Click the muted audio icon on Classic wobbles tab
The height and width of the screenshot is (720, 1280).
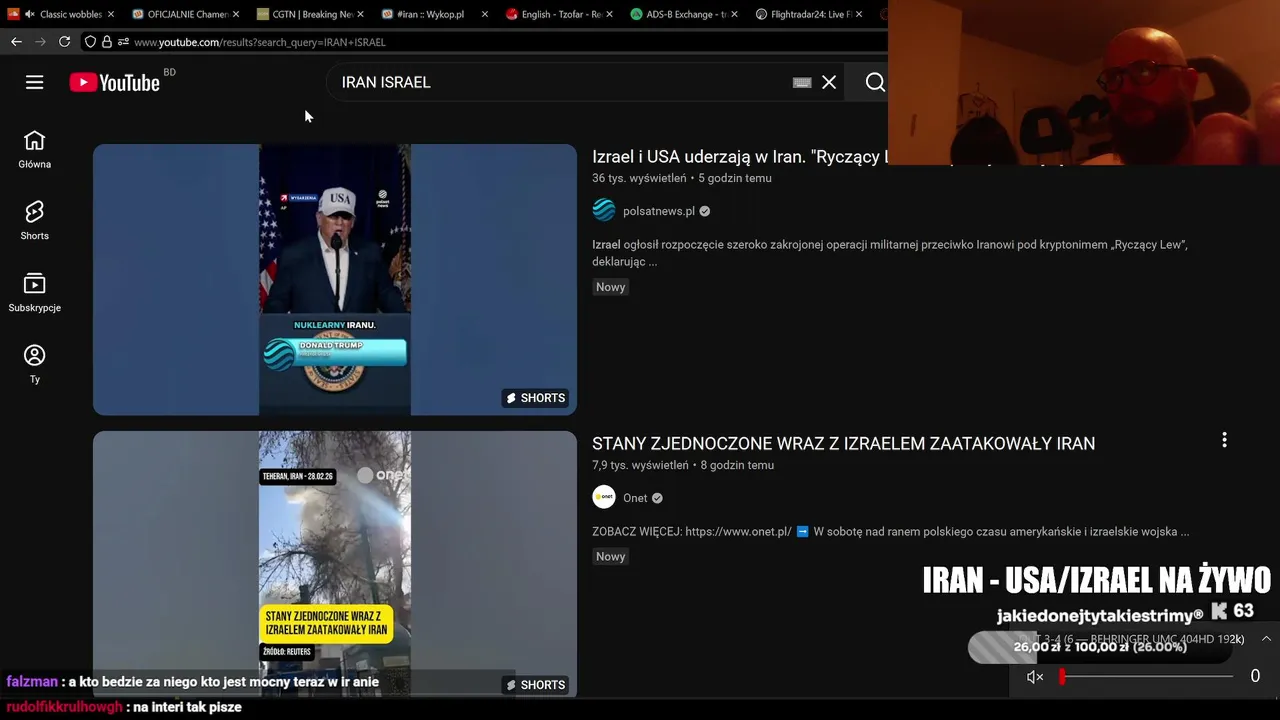click(x=29, y=14)
